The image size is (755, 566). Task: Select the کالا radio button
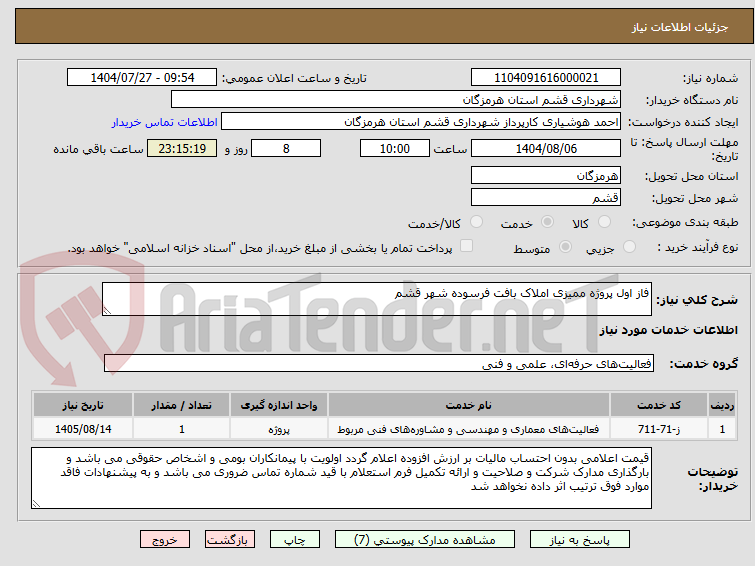click(x=604, y=222)
